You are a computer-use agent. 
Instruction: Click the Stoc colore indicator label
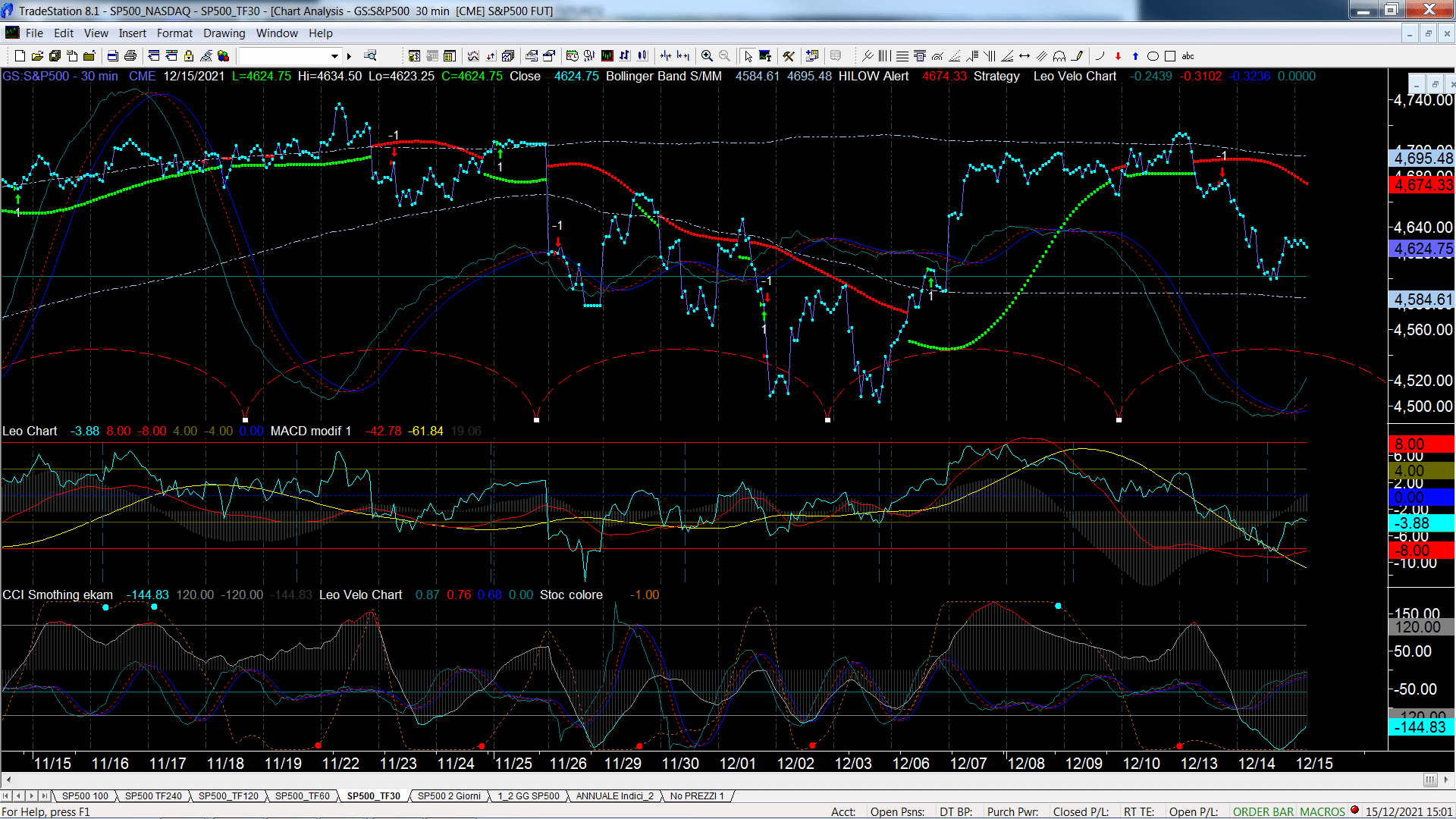571,595
